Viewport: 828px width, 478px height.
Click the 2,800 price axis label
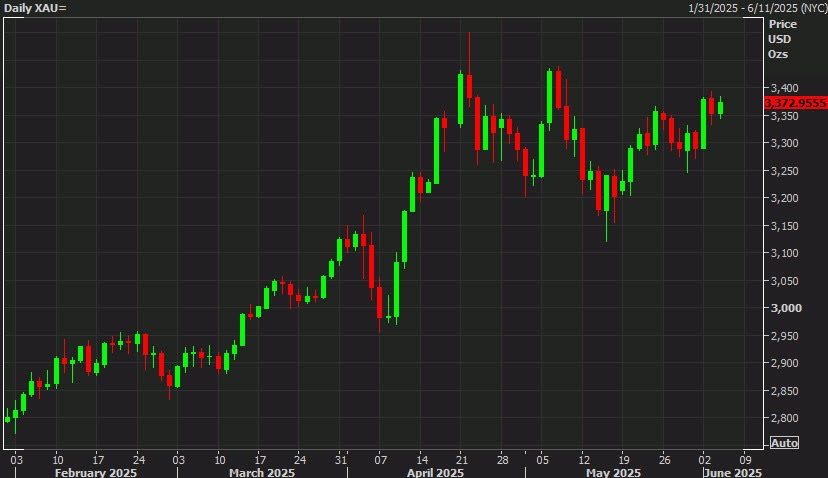click(x=784, y=418)
